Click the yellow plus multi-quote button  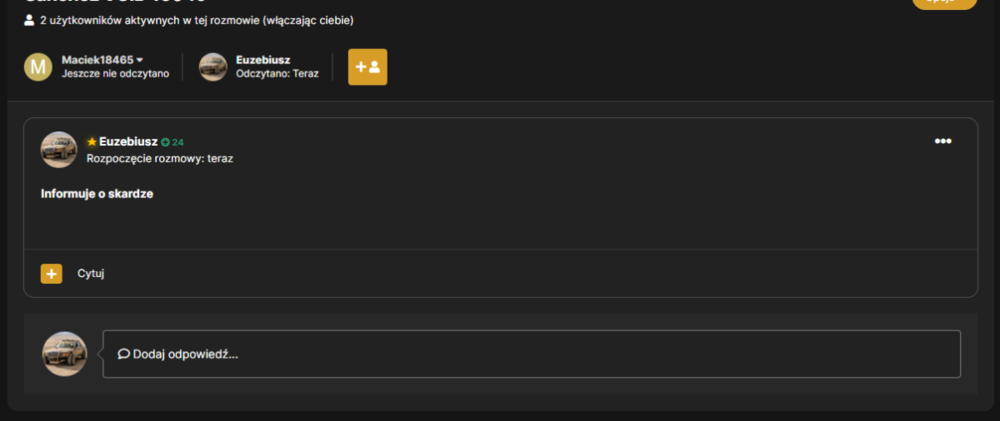pos(52,274)
